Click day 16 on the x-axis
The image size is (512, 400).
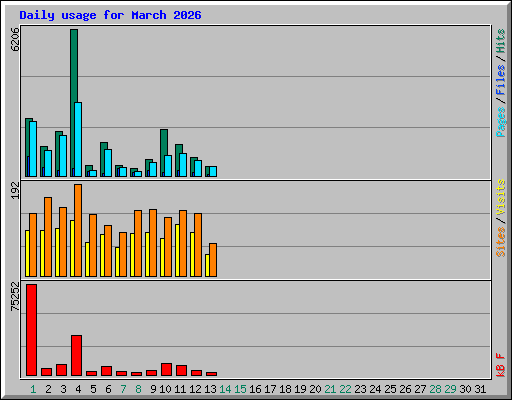click(255, 389)
